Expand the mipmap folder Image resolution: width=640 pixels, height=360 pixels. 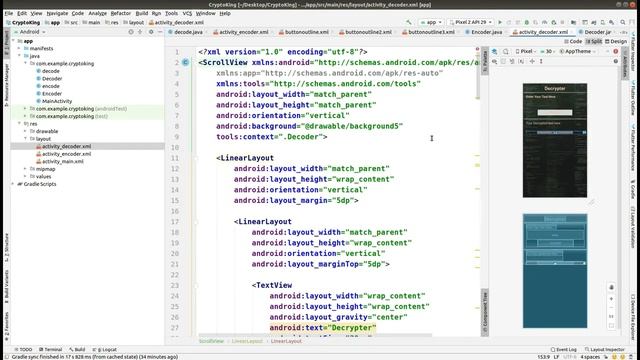pyautogui.click(x=25, y=169)
